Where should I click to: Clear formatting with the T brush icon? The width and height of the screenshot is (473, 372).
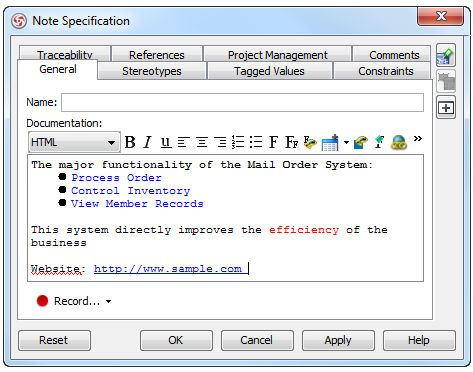tap(379, 142)
